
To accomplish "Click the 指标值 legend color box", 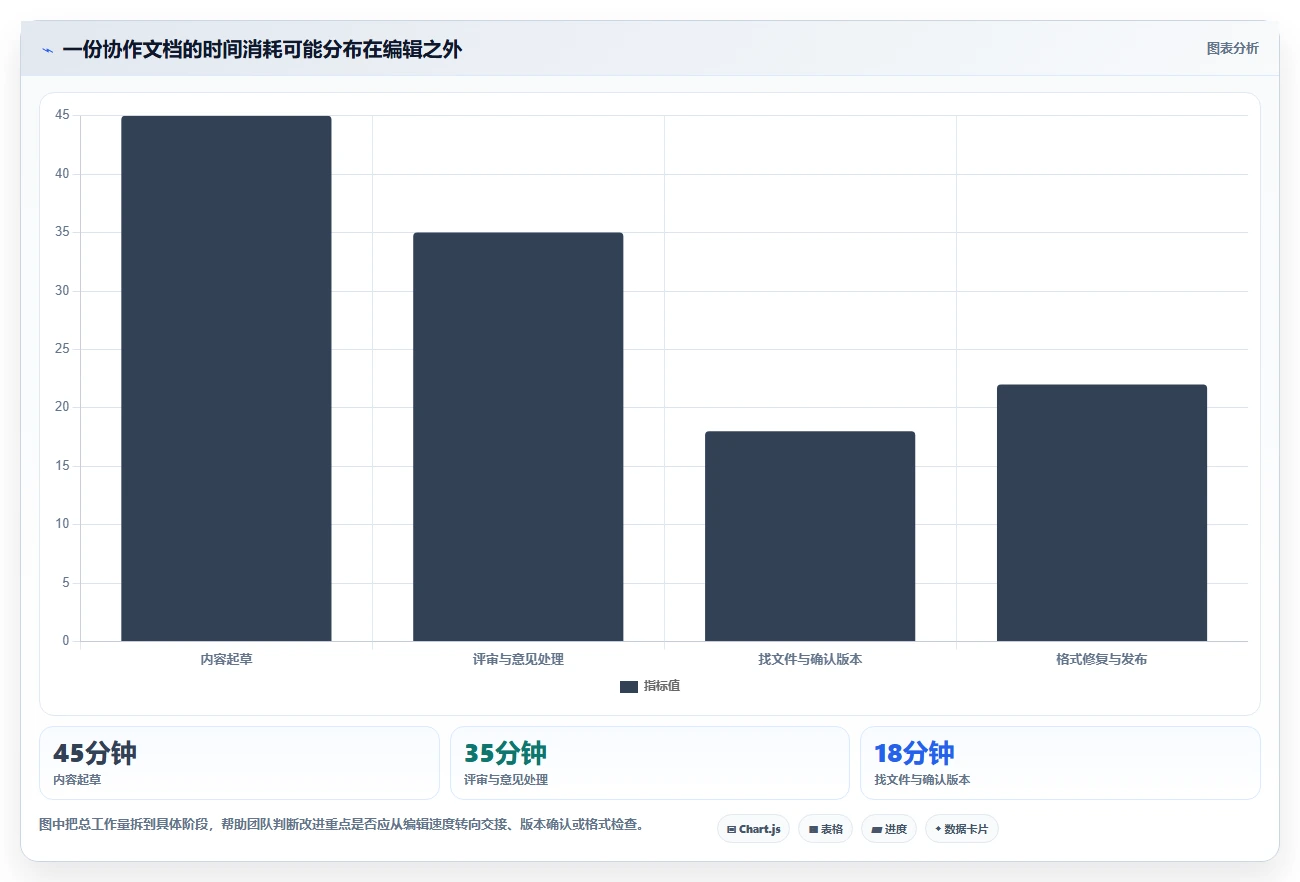I will coord(629,687).
